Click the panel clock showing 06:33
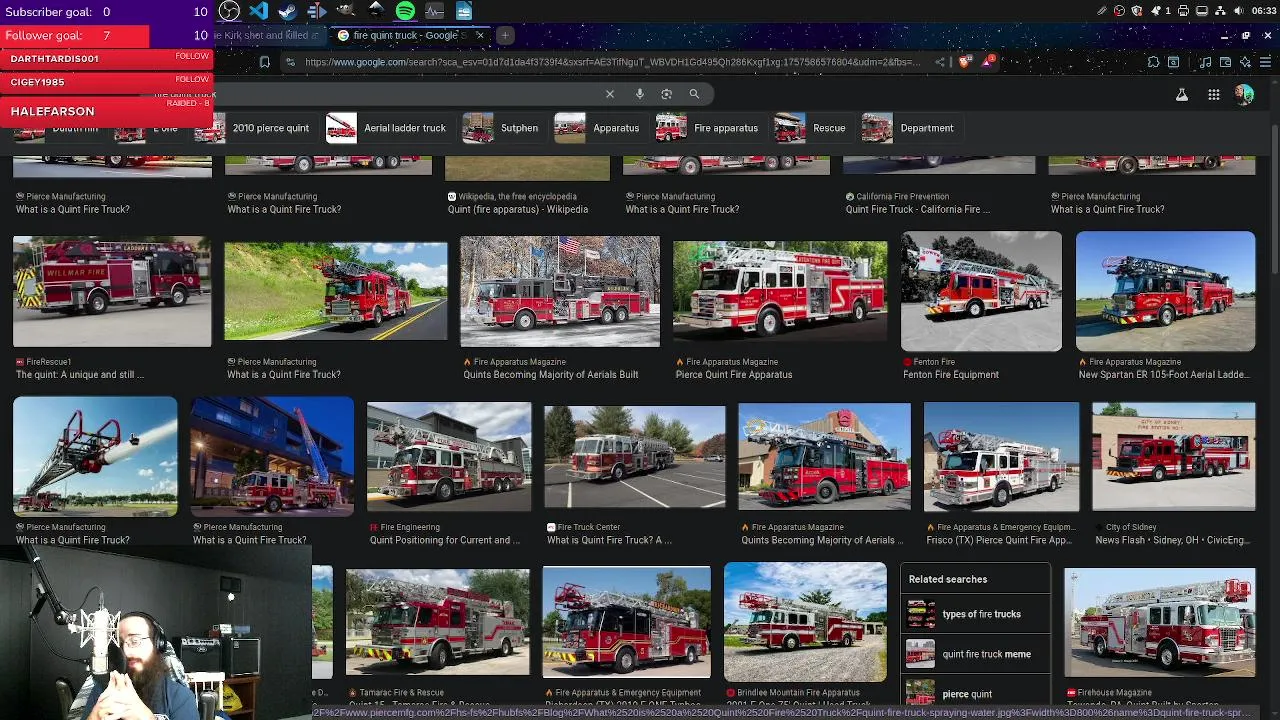This screenshot has width=1280, height=720. click(x=1264, y=11)
